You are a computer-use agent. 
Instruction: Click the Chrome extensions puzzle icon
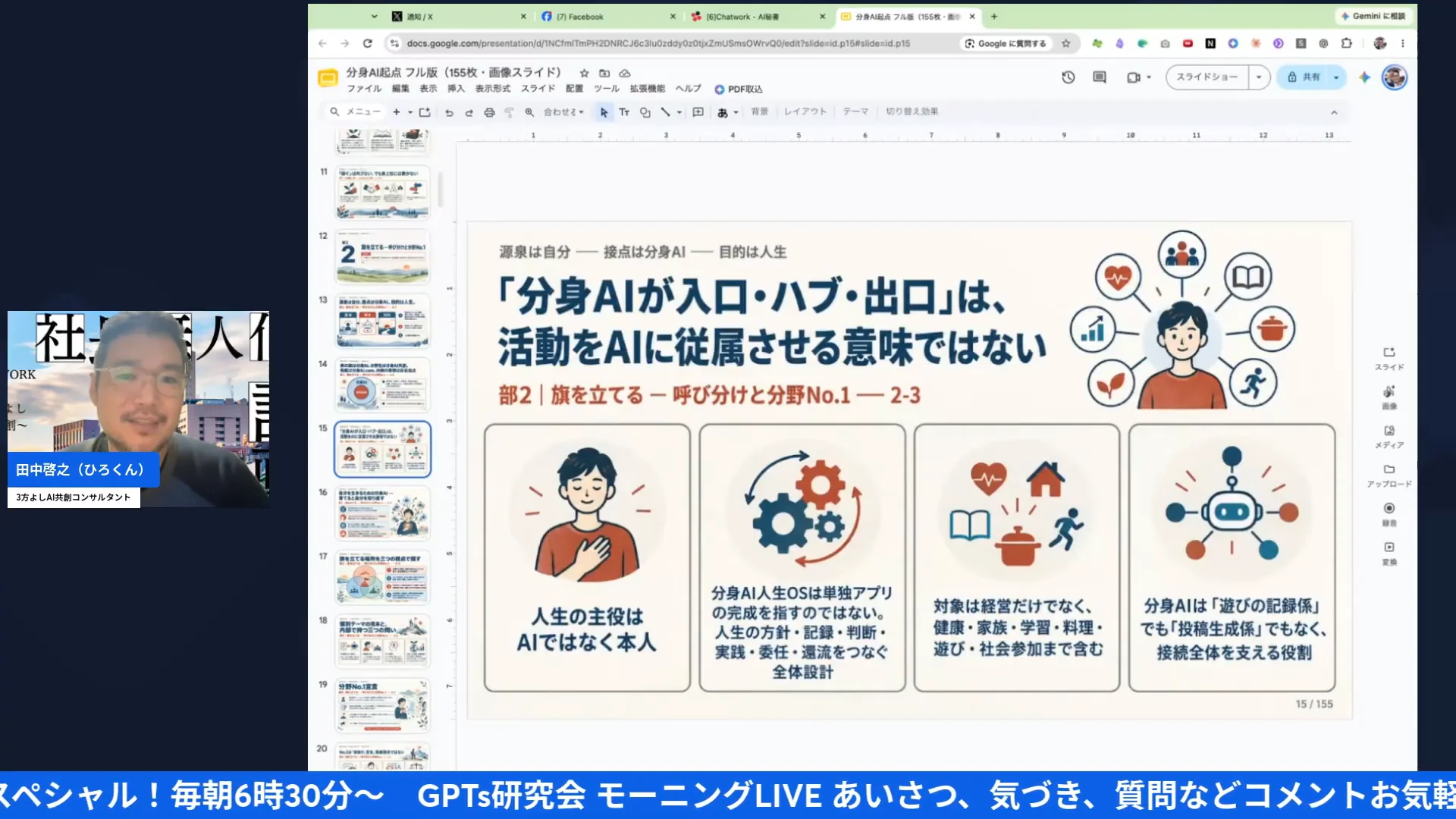coord(1346,43)
